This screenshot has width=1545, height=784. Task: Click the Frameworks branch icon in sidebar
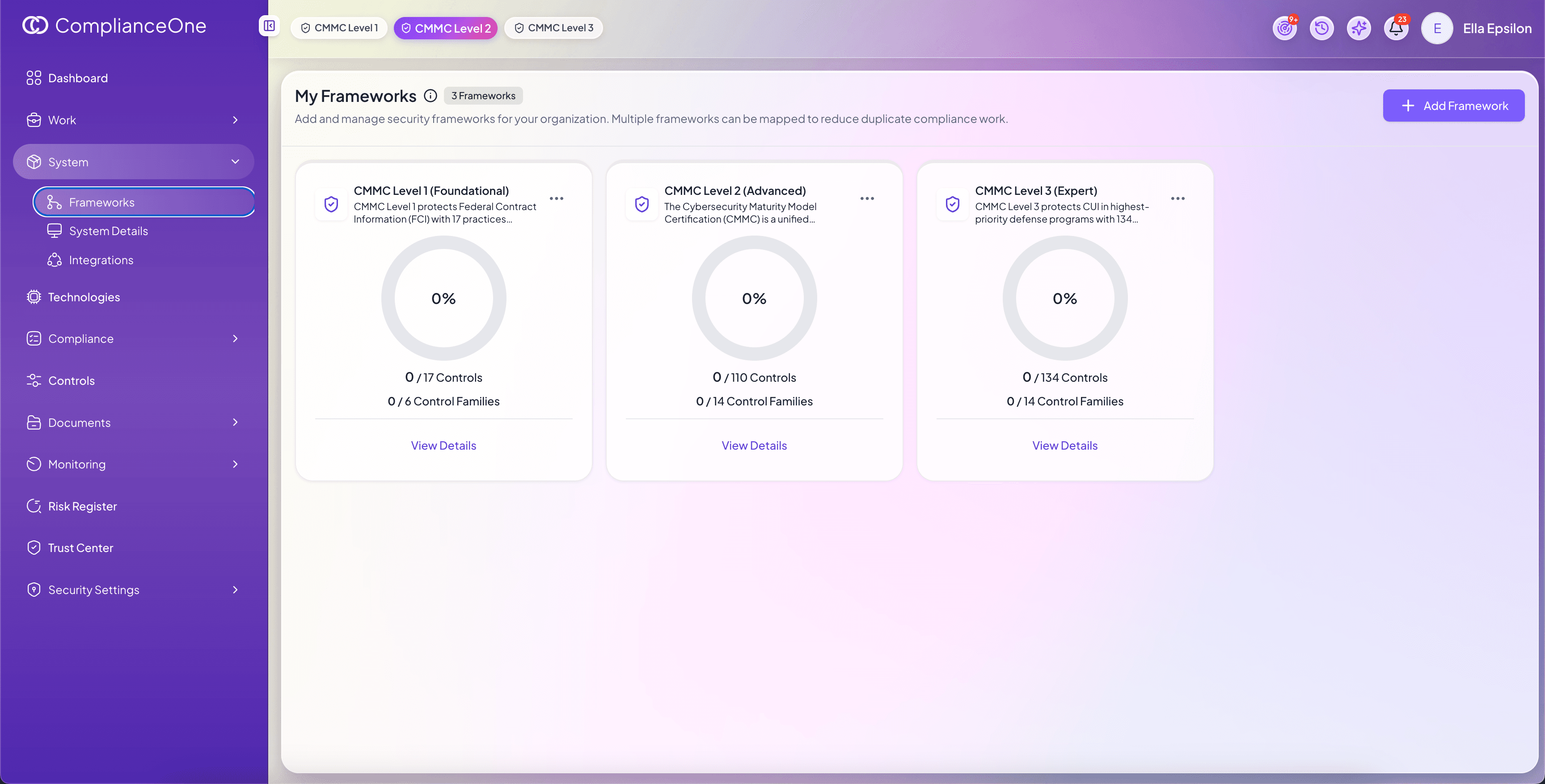click(x=55, y=202)
